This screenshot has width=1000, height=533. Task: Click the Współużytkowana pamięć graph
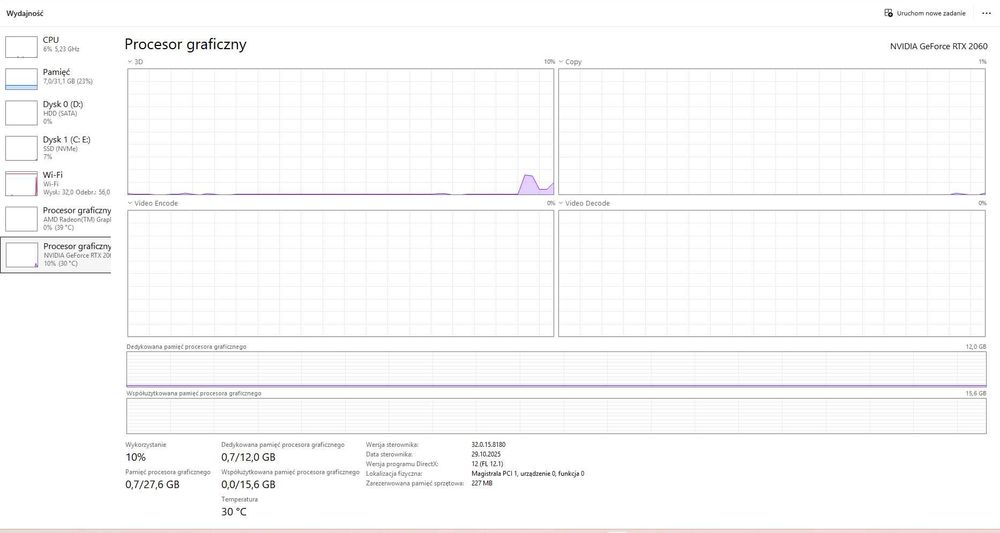[556, 416]
